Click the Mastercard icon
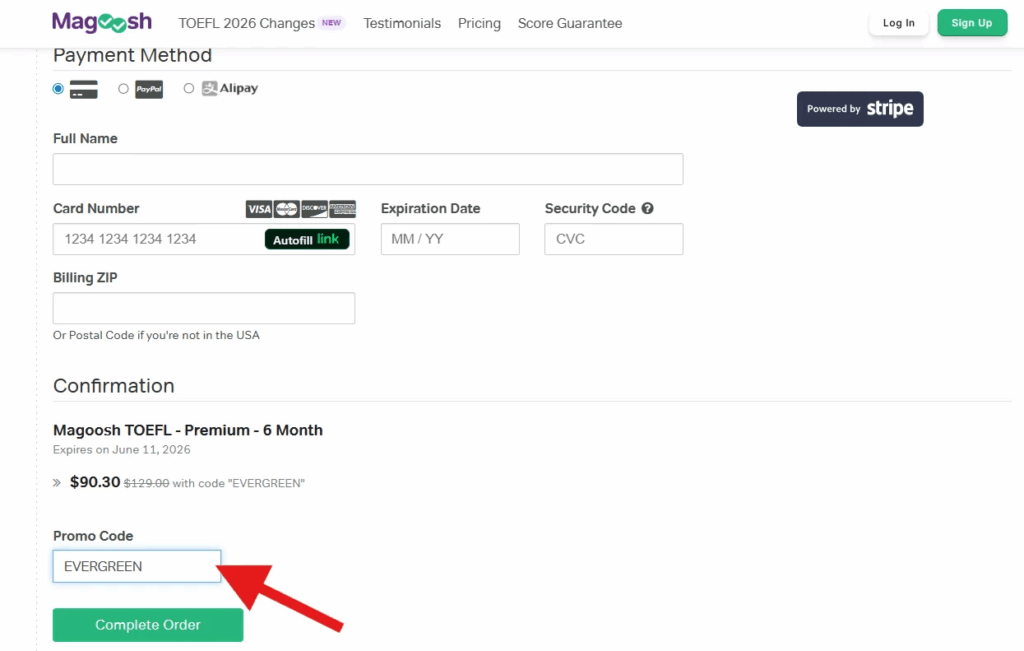Viewport: 1024px width, 651px height. coord(286,209)
